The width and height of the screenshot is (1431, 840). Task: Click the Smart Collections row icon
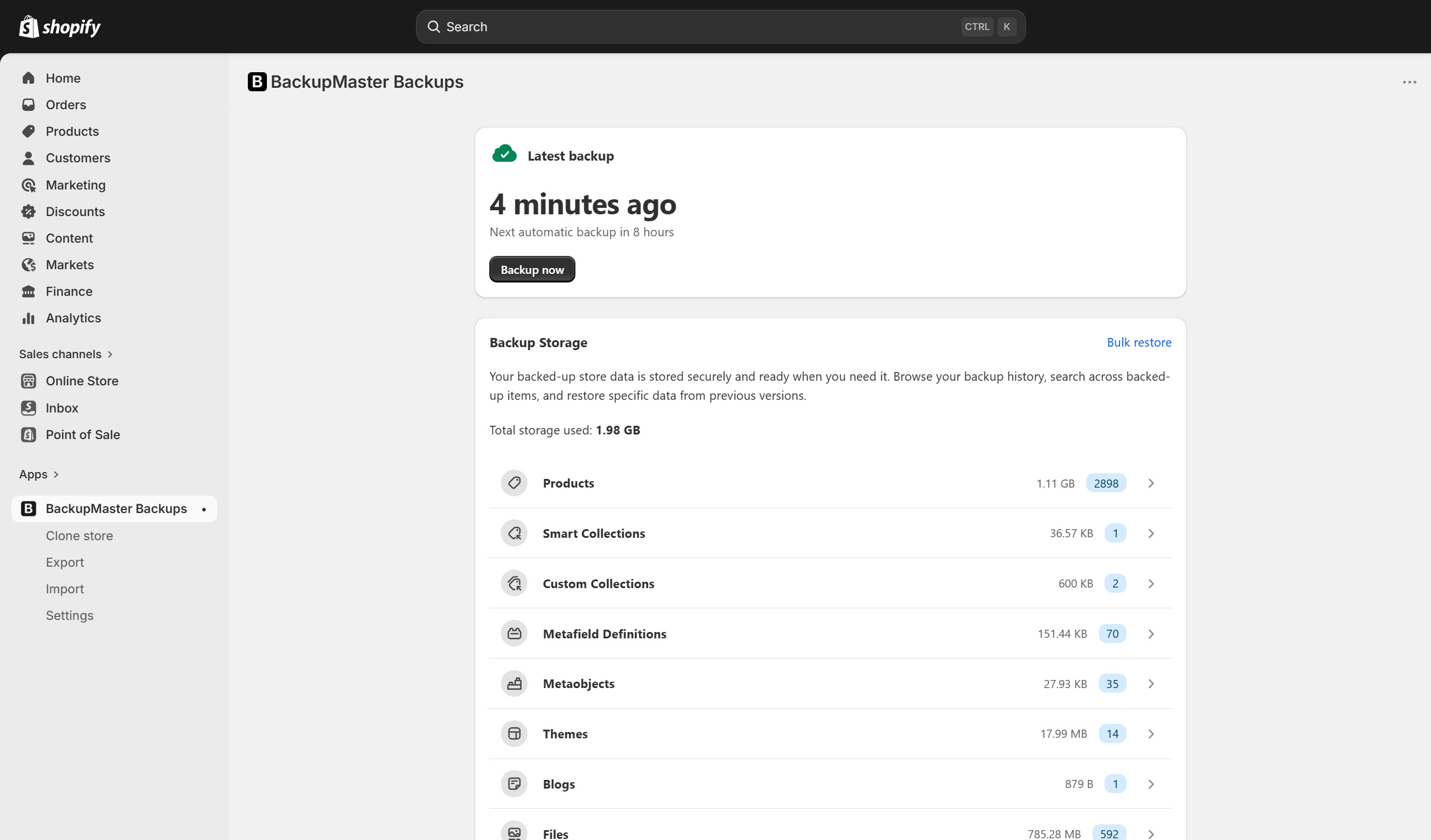click(514, 533)
